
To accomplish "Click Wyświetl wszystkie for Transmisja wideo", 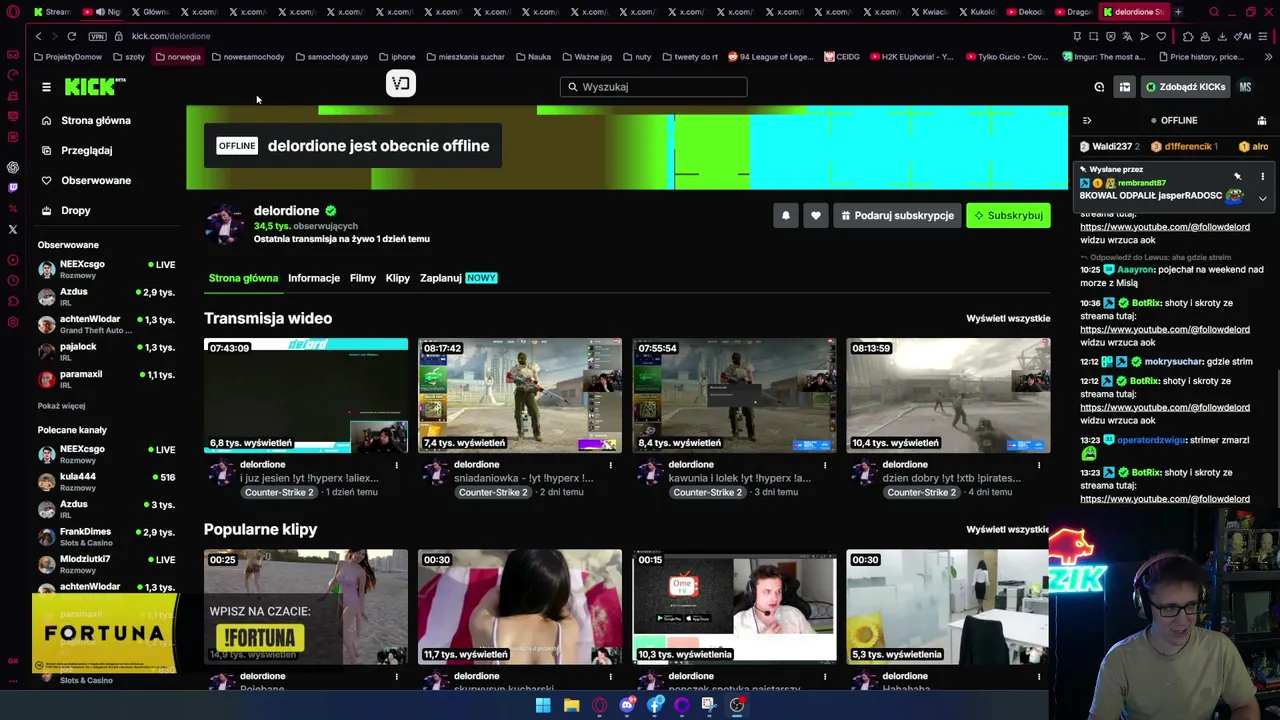I will coord(1008,318).
